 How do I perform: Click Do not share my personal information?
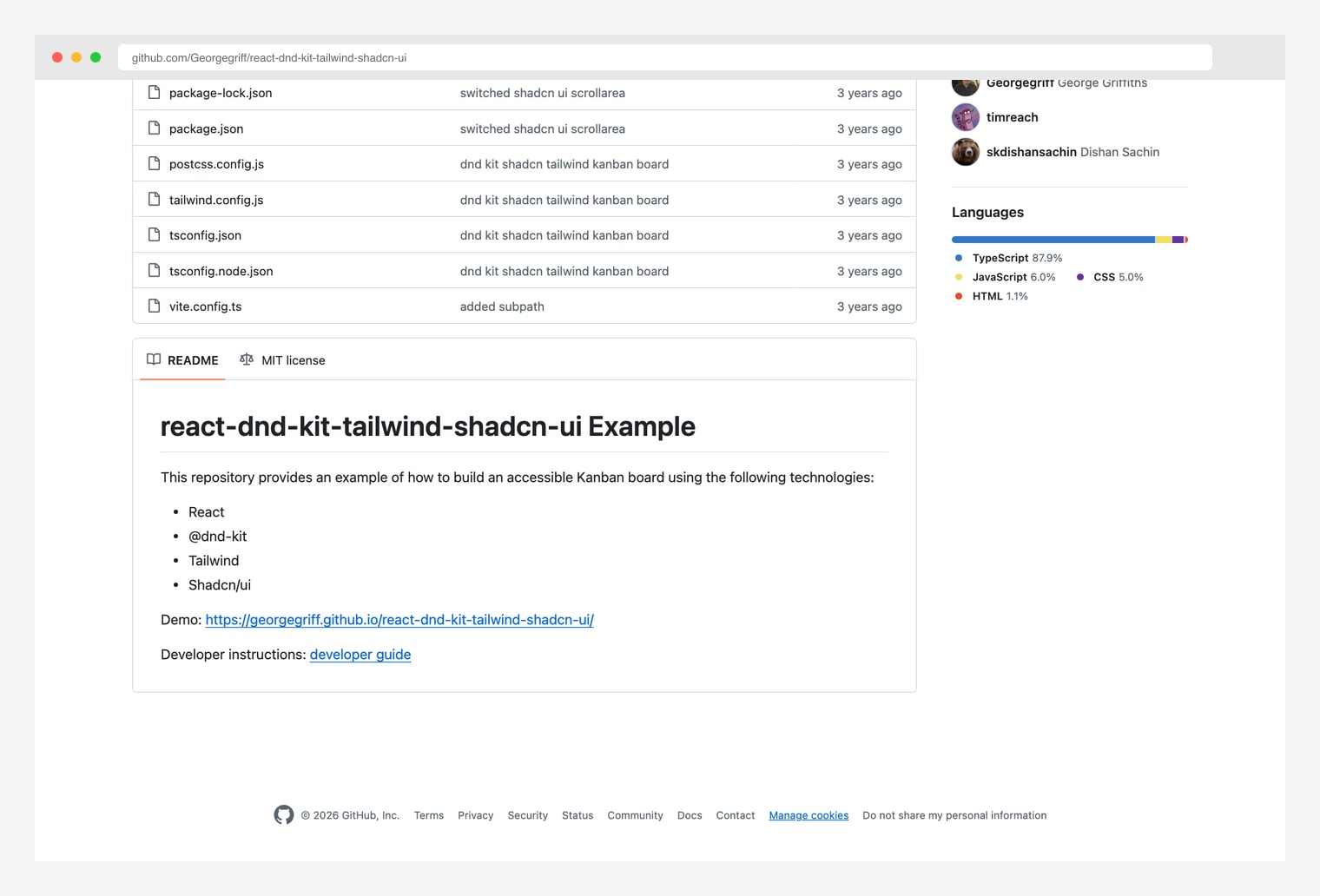click(x=954, y=815)
